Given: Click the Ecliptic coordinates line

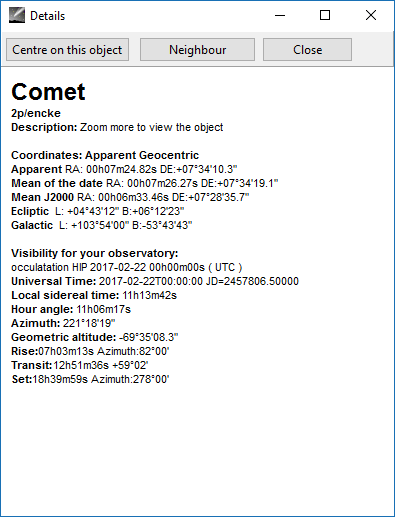Looking at the screenshot, I should coord(98,211).
